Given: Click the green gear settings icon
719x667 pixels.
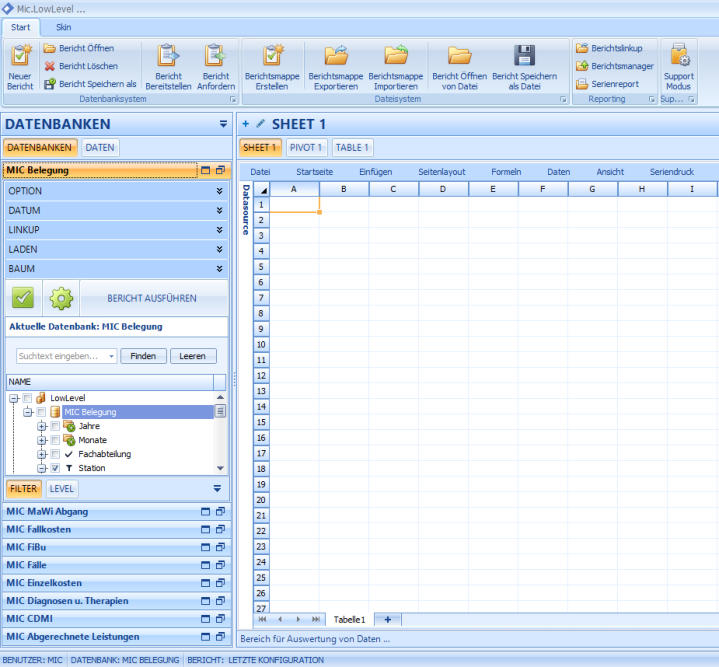Looking at the screenshot, I should [62, 298].
